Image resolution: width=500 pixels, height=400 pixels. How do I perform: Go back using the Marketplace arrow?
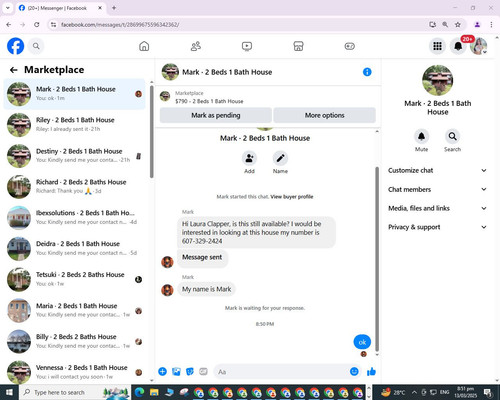click(14, 70)
